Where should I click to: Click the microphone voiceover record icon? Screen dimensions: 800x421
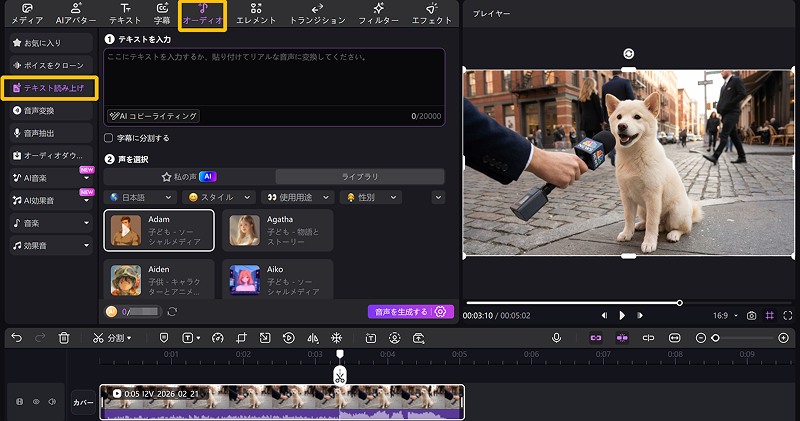click(x=556, y=338)
